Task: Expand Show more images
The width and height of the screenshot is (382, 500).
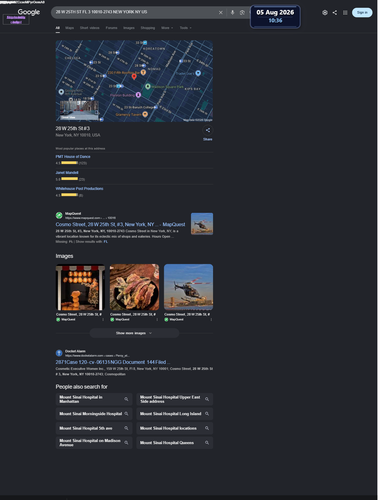Action: point(134,333)
